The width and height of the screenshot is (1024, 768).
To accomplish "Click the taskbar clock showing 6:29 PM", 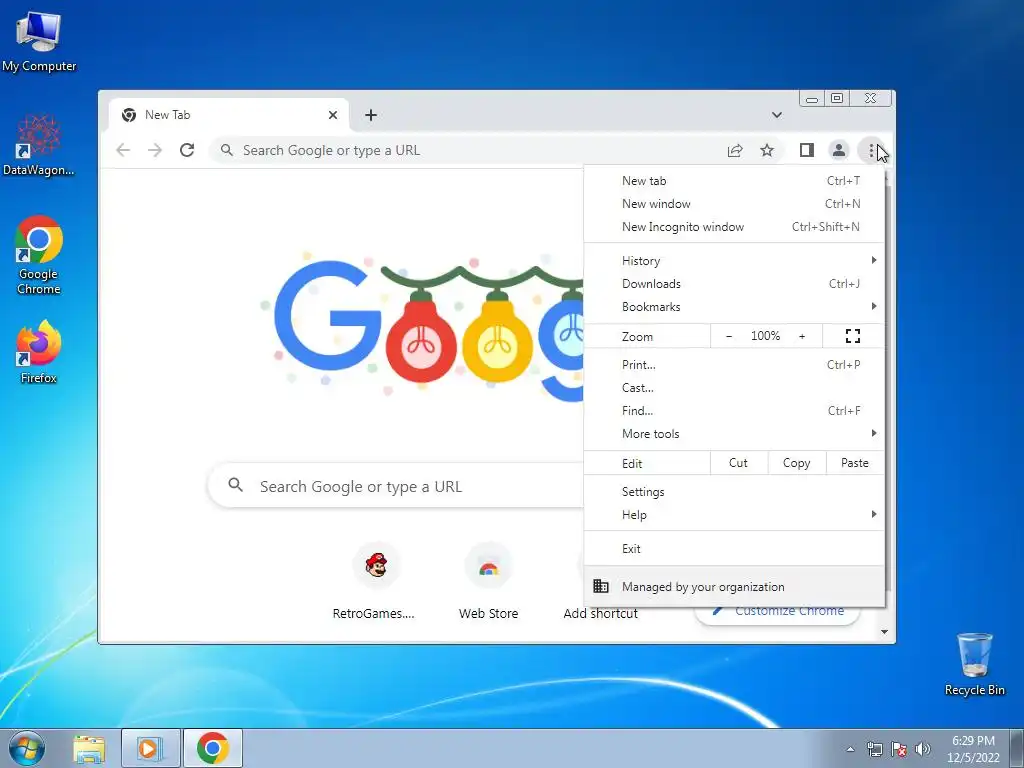I will pyautogui.click(x=973, y=749).
